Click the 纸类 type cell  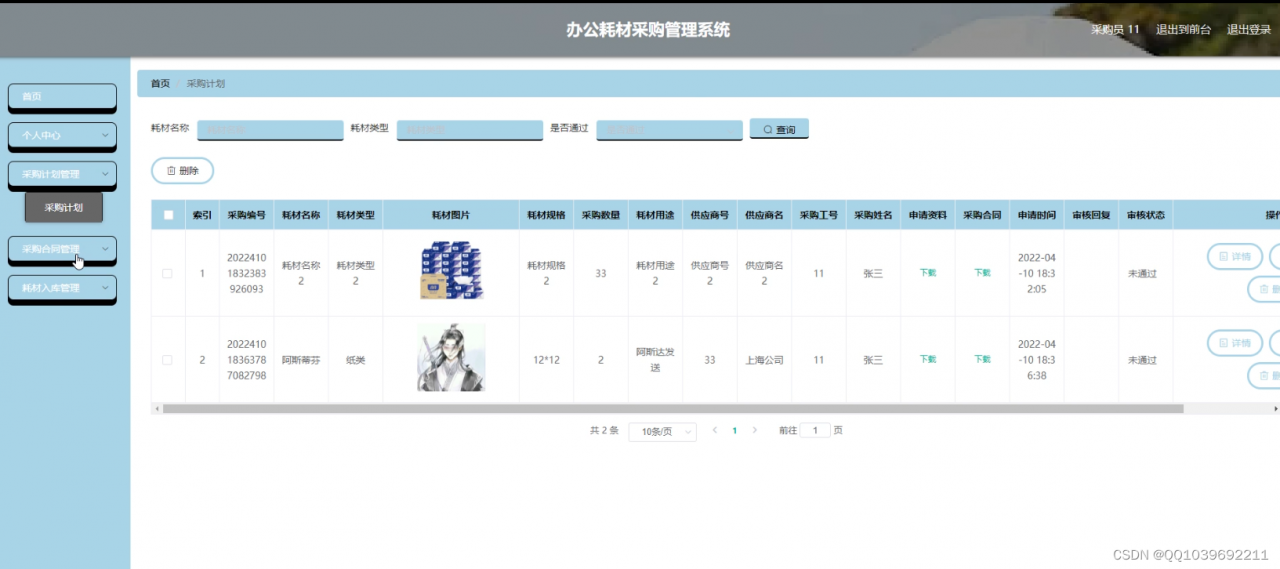coord(355,360)
